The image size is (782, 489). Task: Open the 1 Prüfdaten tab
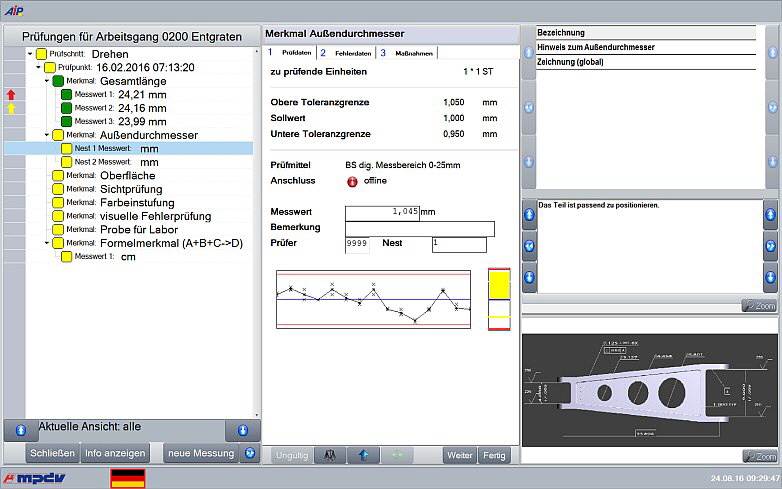[290, 52]
